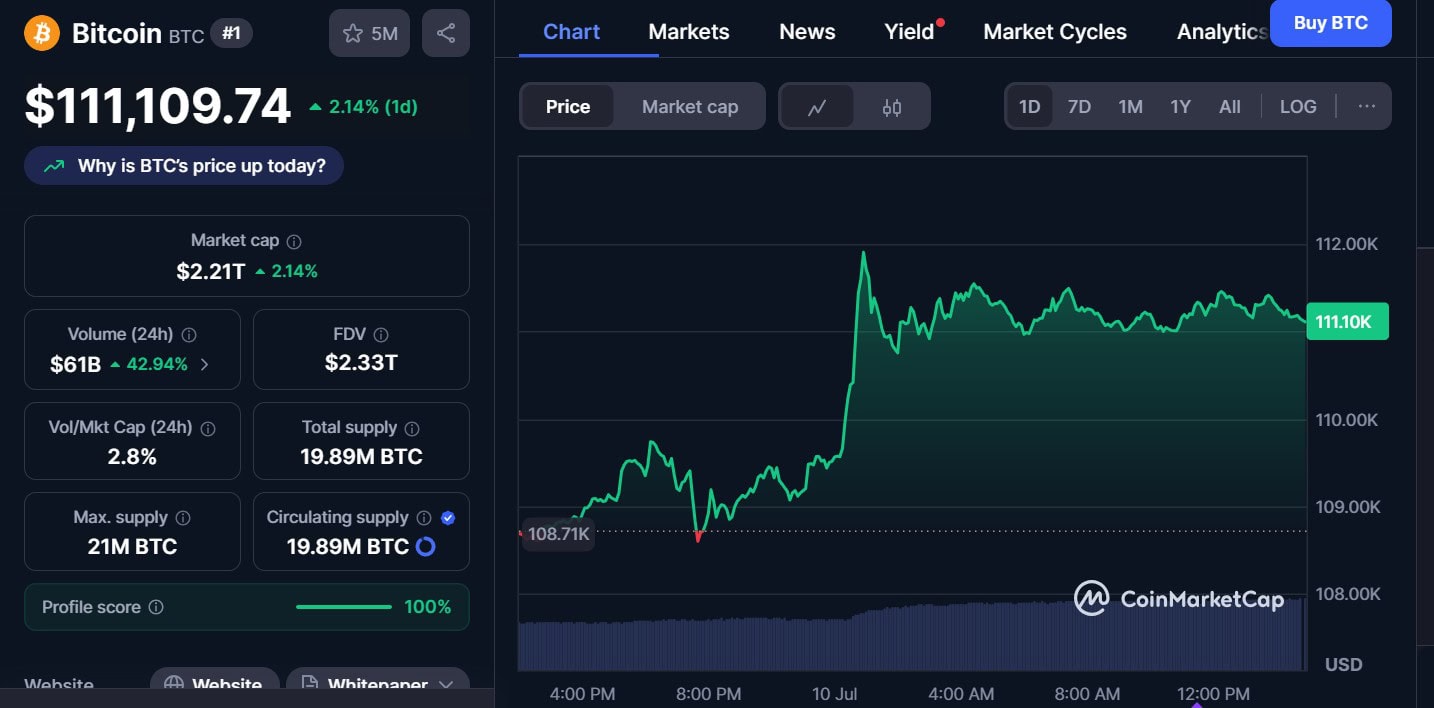Click info icon next to Market cap
Image resolution: width=1434 pixels, height=708 pixels.
(294, 241)
